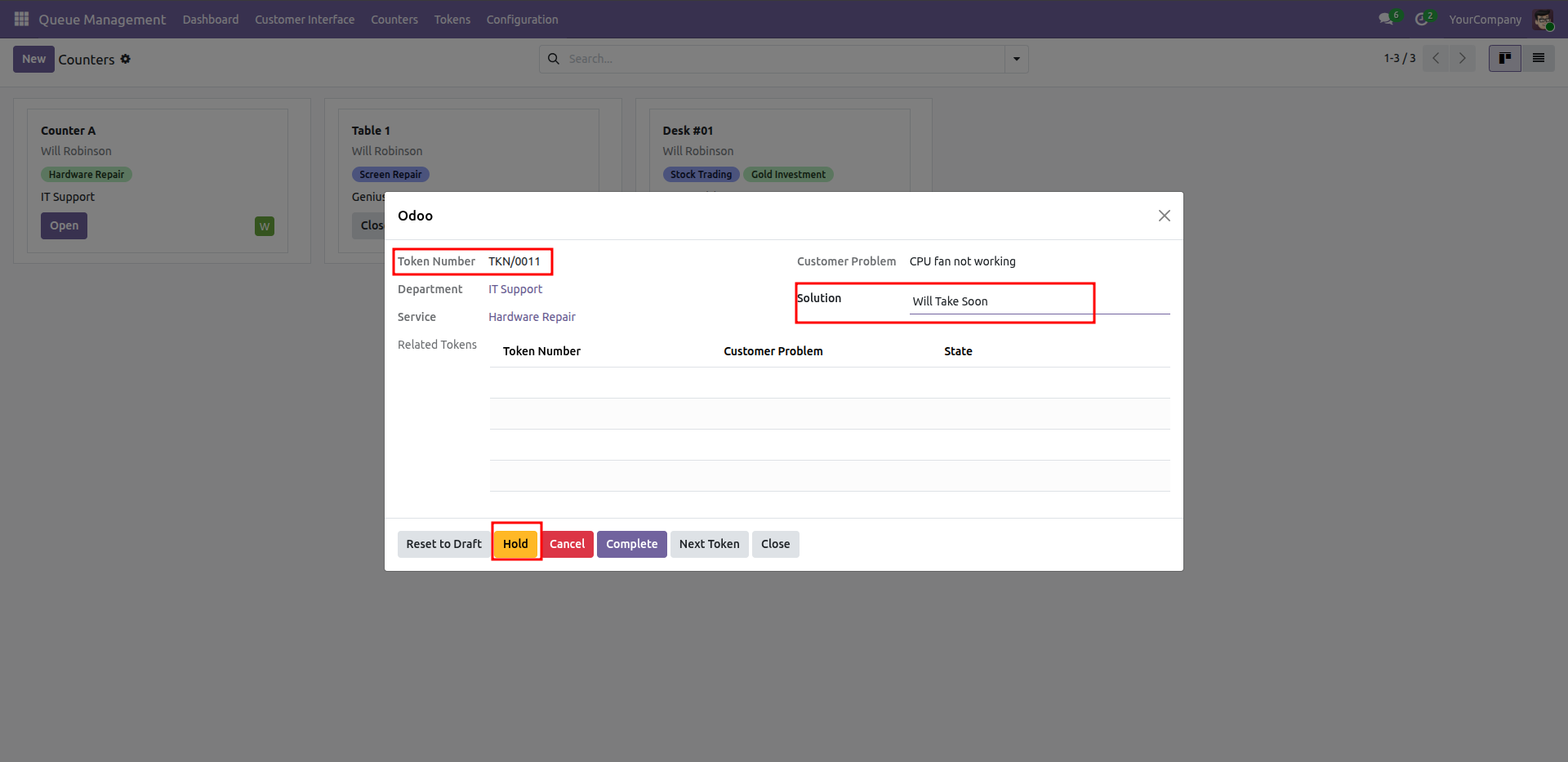1568x762 pixels.
Task: Click the Solution input field
Action: pos(1040,301)
